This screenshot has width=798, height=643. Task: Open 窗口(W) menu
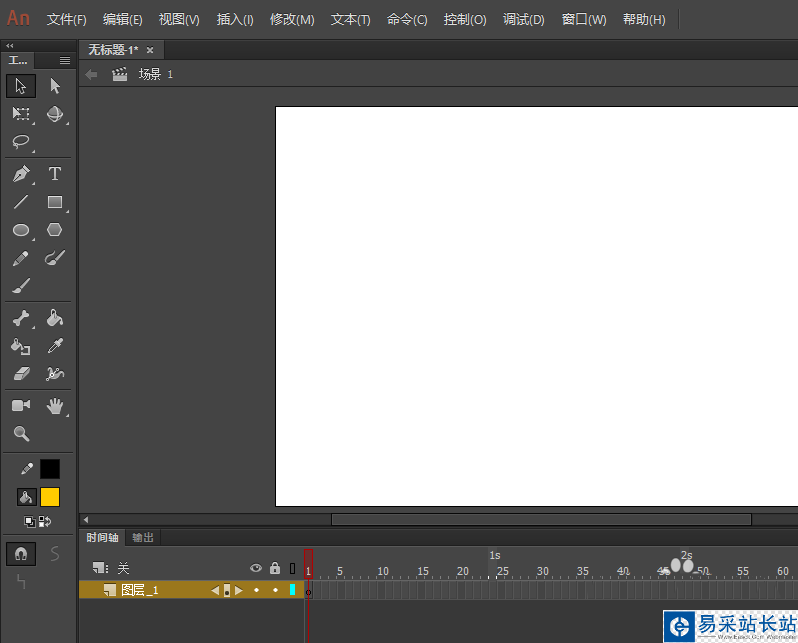coord(584,19)
